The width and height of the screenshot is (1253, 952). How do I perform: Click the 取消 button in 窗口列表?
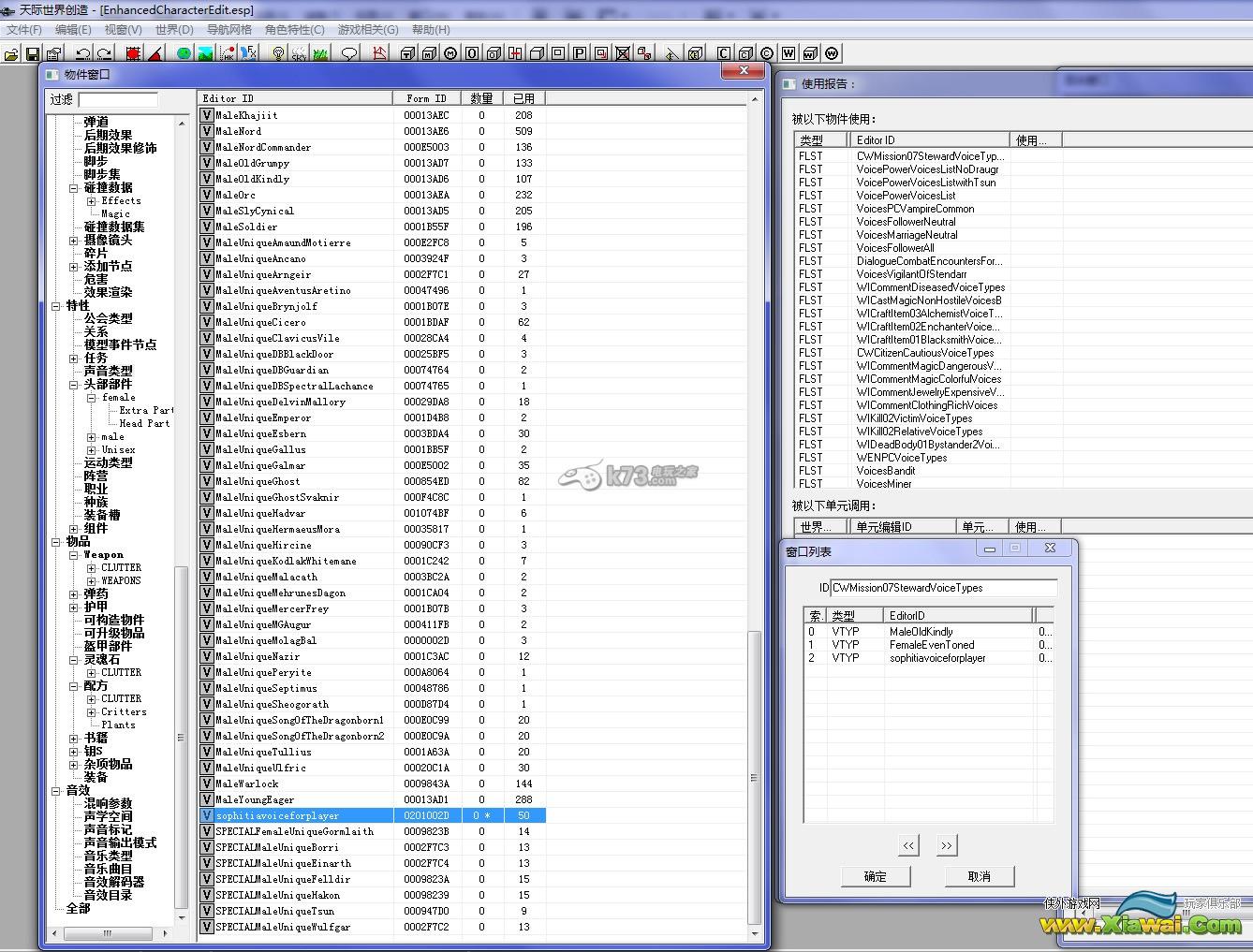point(979,876)
